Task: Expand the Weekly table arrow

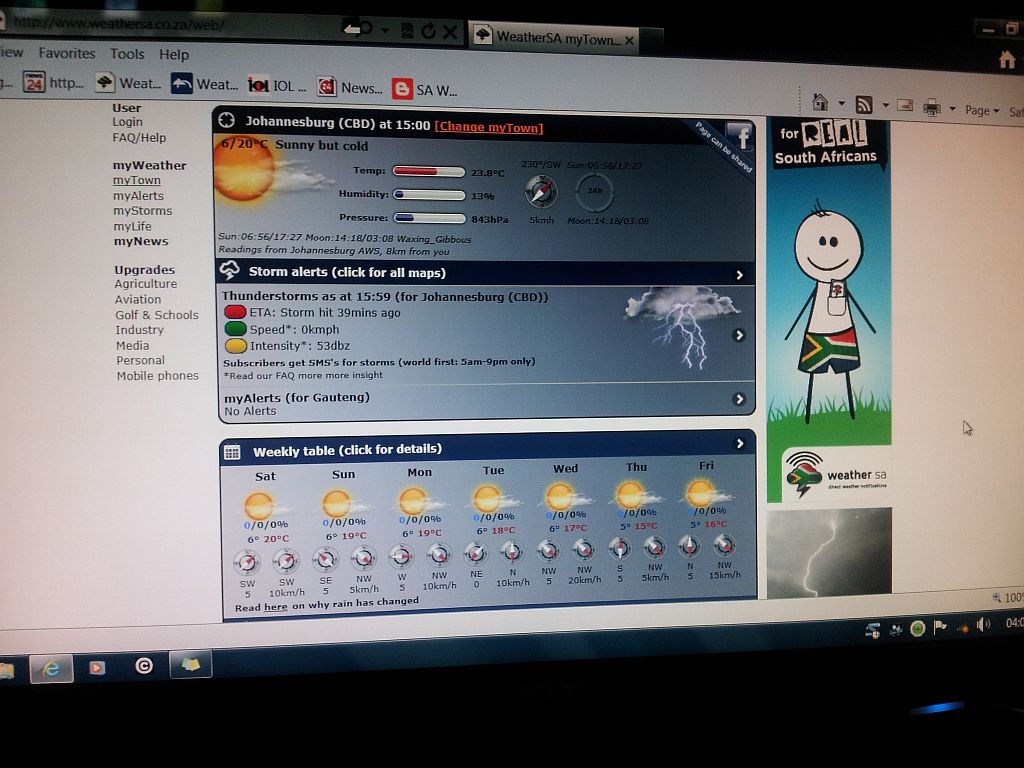Action: pyautogui.click(x=740, y=443)
